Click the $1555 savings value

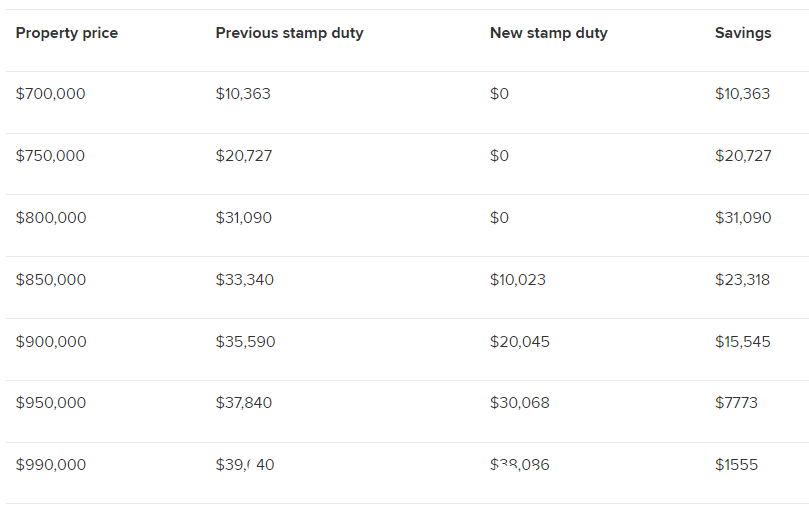(x=736, y=465)
